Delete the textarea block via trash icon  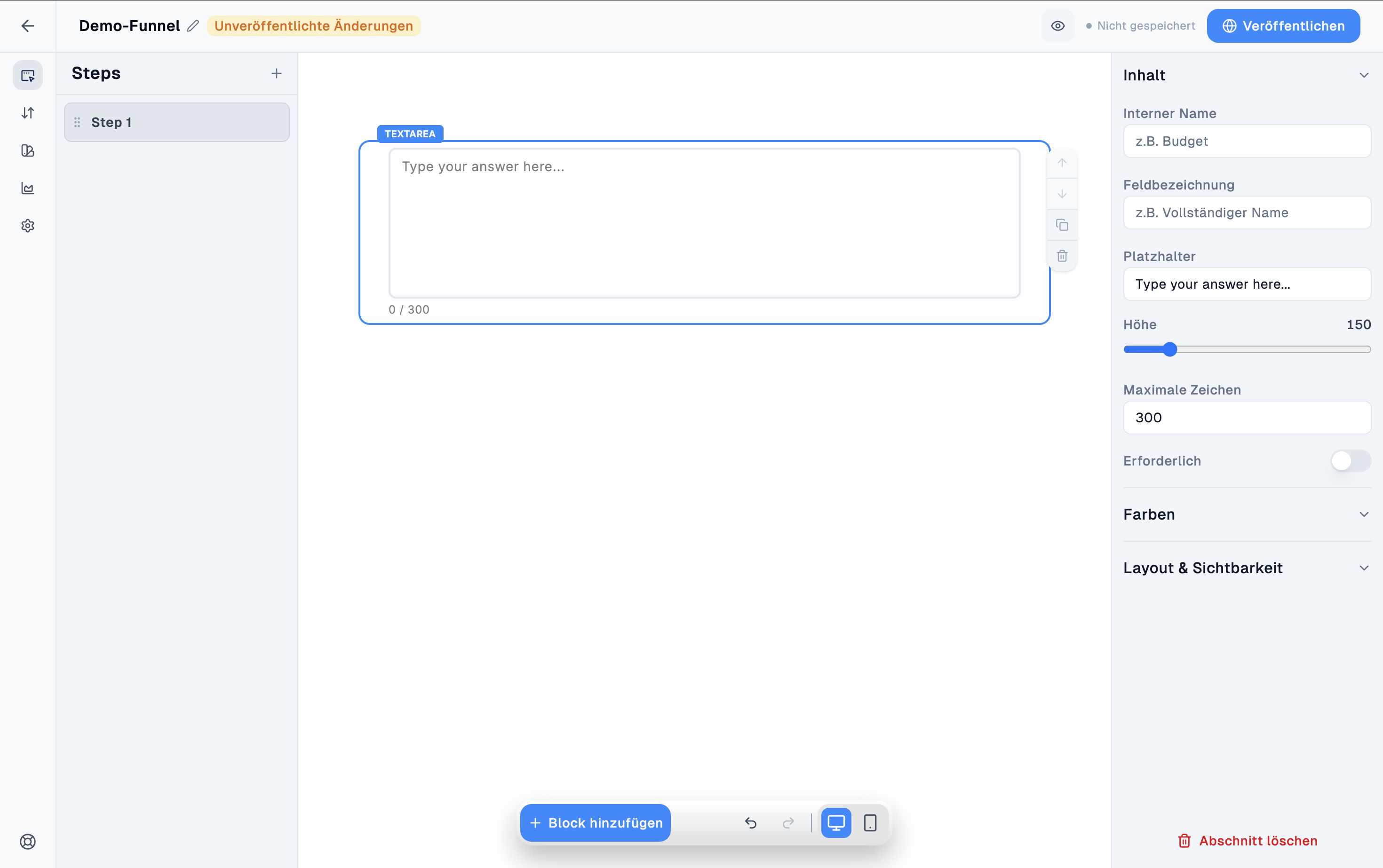(x=1062, y=256)
